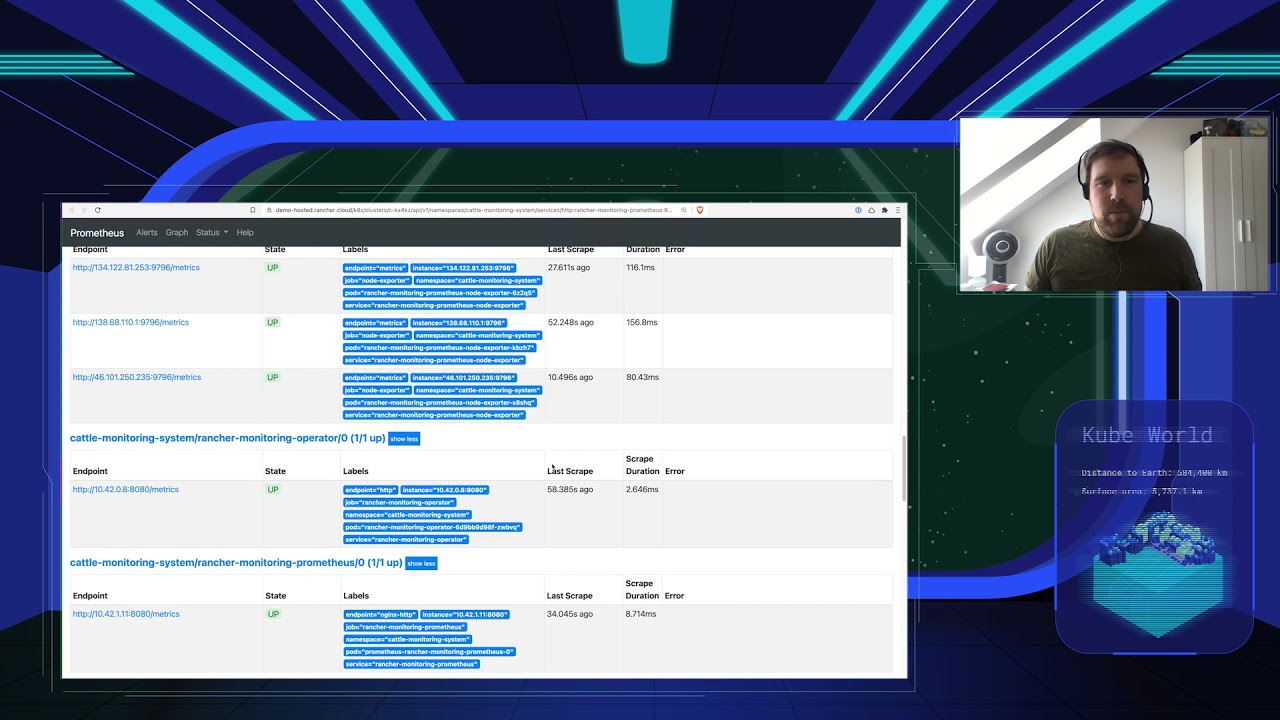Collapse rancher-monitoring-prometheus group with show less

coord(421,563)
